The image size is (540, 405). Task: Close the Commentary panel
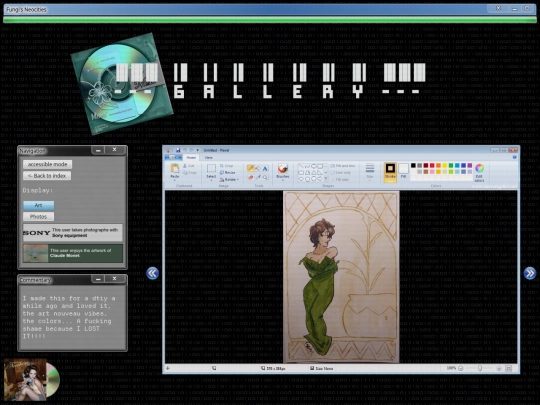point(115,279)
